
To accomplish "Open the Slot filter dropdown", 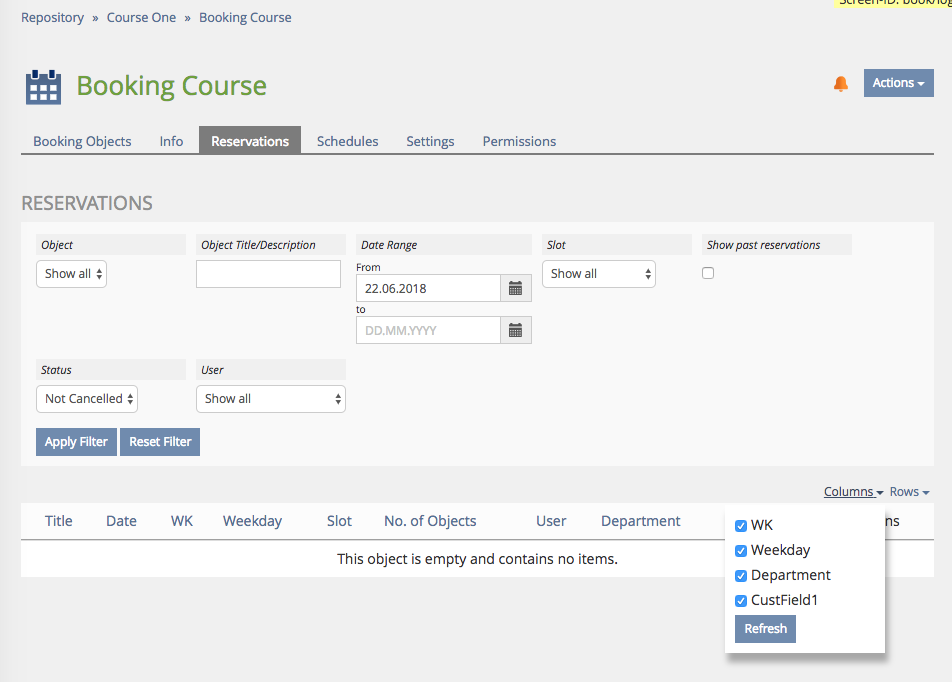I will (x=598, y=274).
